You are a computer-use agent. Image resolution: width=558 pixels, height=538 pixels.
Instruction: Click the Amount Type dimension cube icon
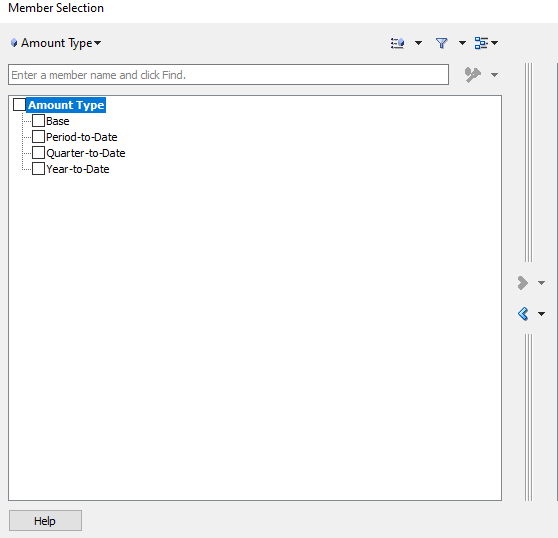[x=14, y=43]
